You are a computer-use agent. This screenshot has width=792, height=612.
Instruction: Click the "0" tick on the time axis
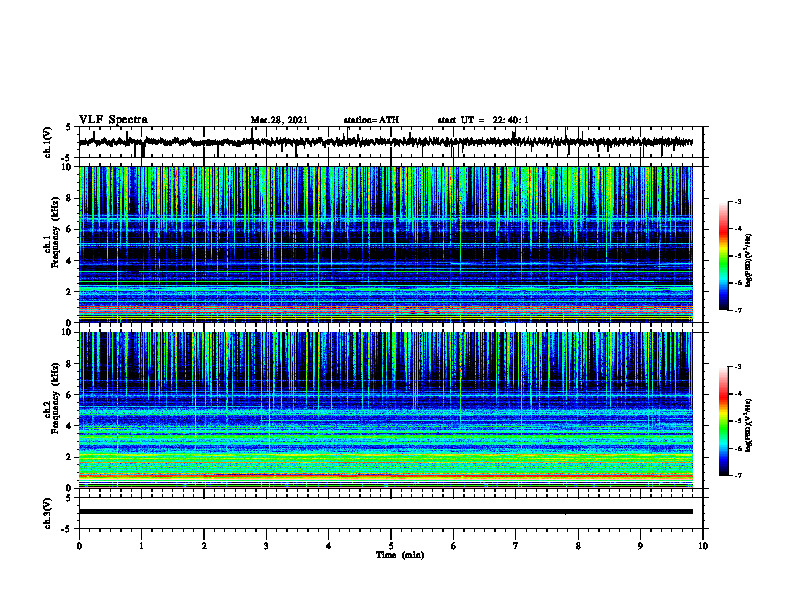tap(79, 546)
